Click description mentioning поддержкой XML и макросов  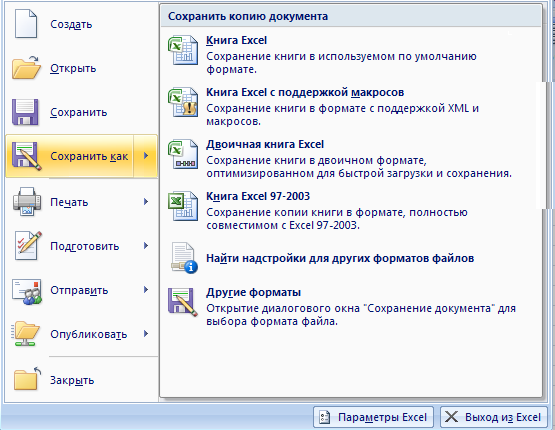pyautogui.click(x=342, y=115)
